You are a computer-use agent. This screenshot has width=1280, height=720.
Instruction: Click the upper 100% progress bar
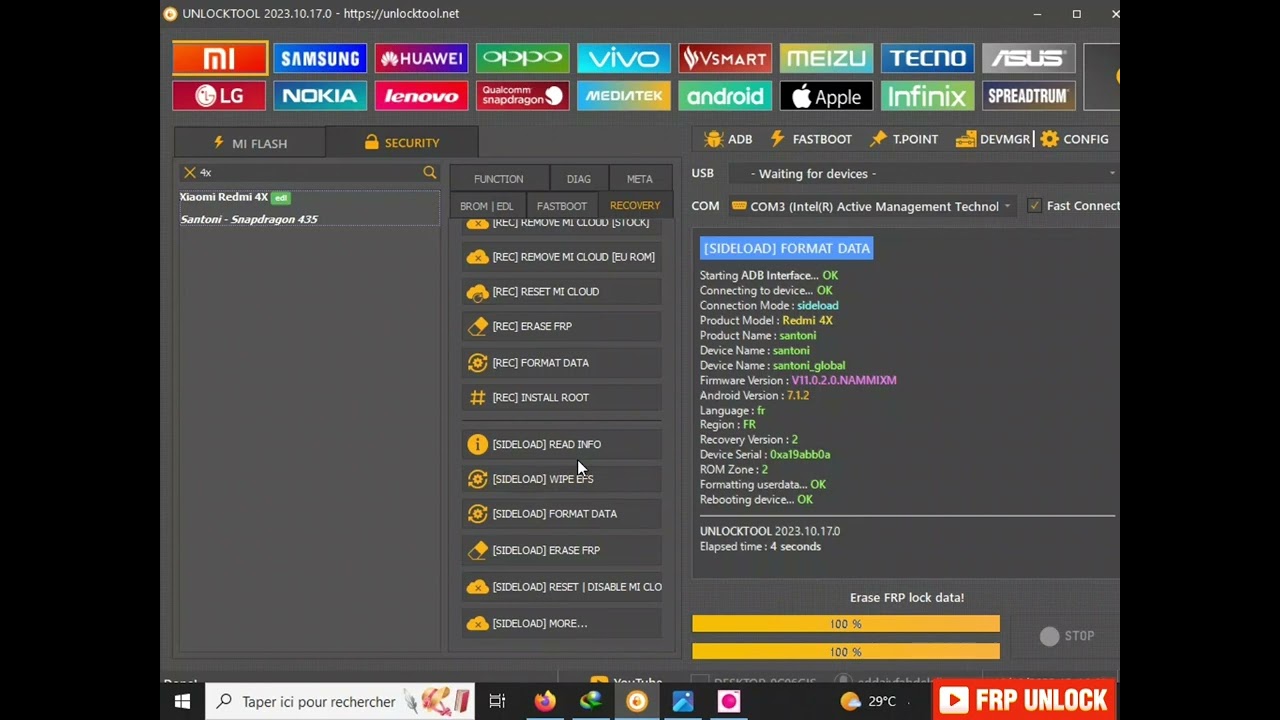tap(846, 624)
